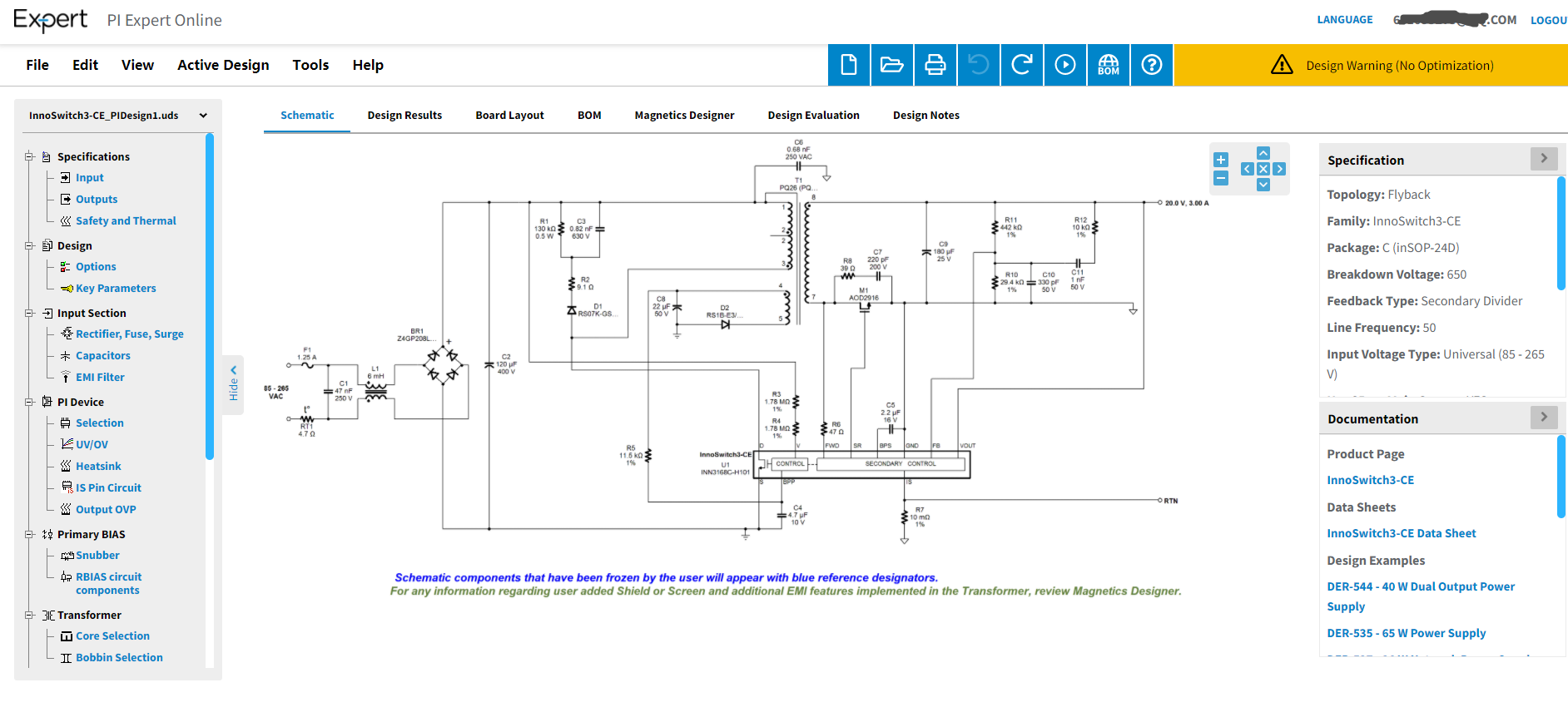Open Input specifications tree item
The width and height of the screenshot is (1568, 722).
(90, 178)
